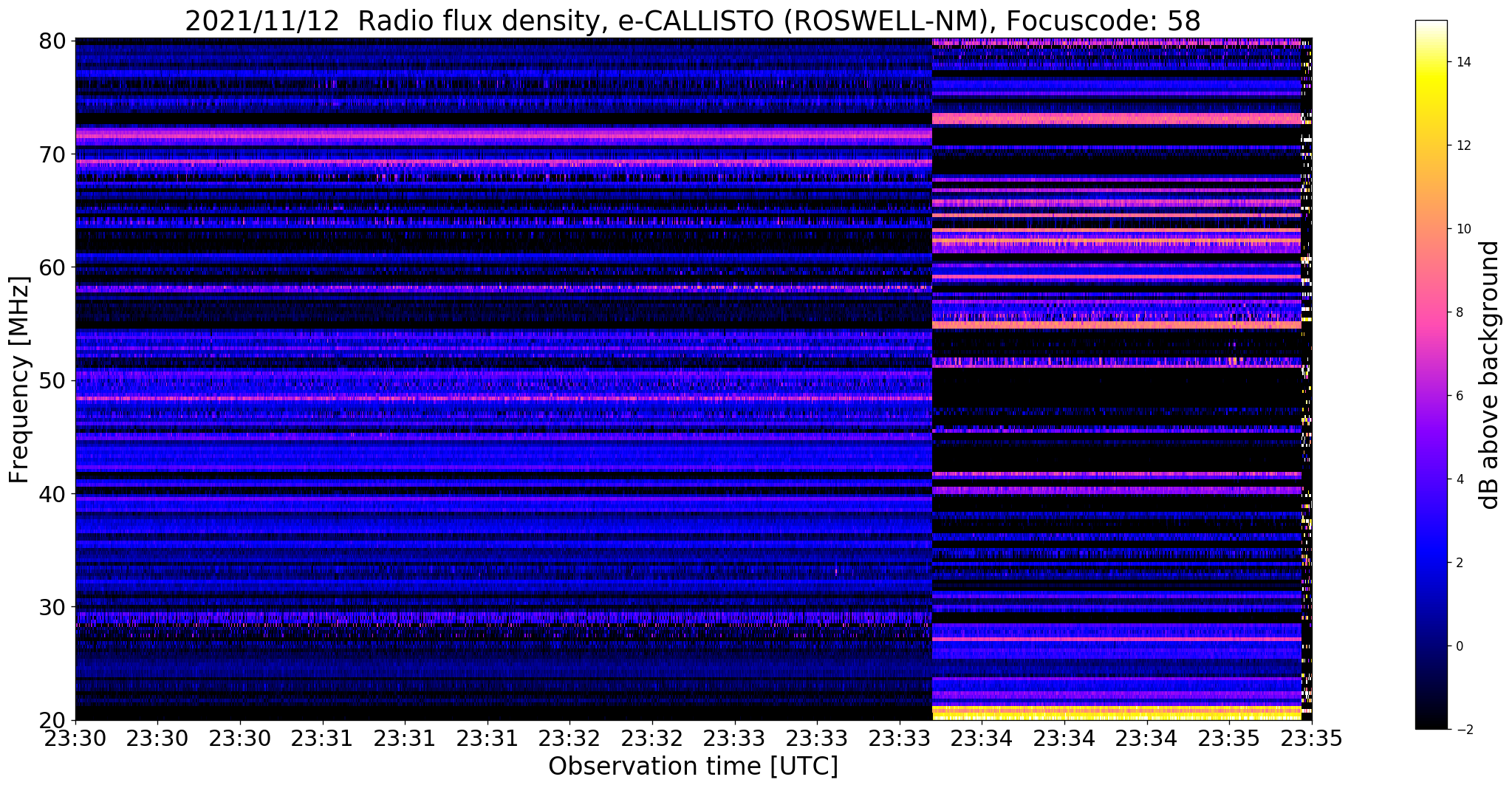
Task: Click the colorbar tick label 4
Action: pyautogui.click(x=1459, y=479)
